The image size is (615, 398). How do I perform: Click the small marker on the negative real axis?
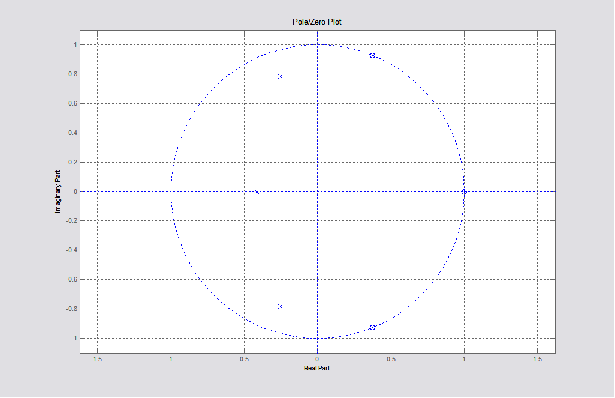click(257, 192)
